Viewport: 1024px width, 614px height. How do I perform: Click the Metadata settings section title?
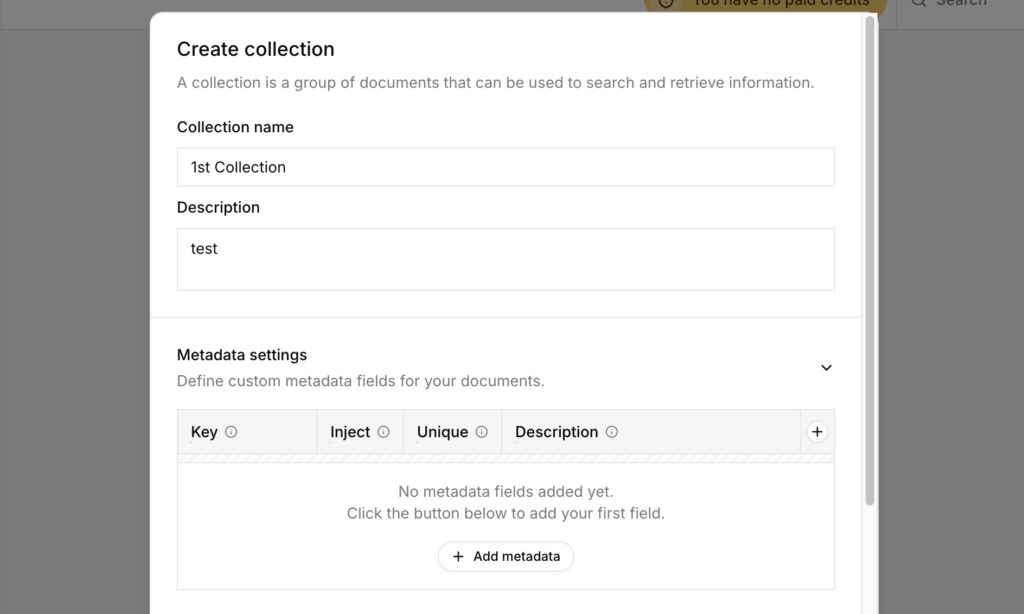[x=242, y=355]
